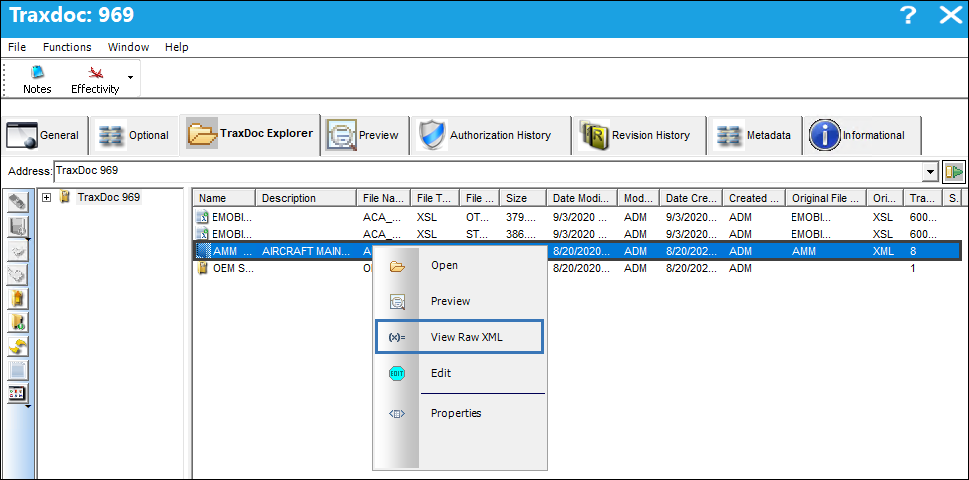Sort by the Original File ... column header
Viewport: 969px width, 480px height.
point(826,198)
